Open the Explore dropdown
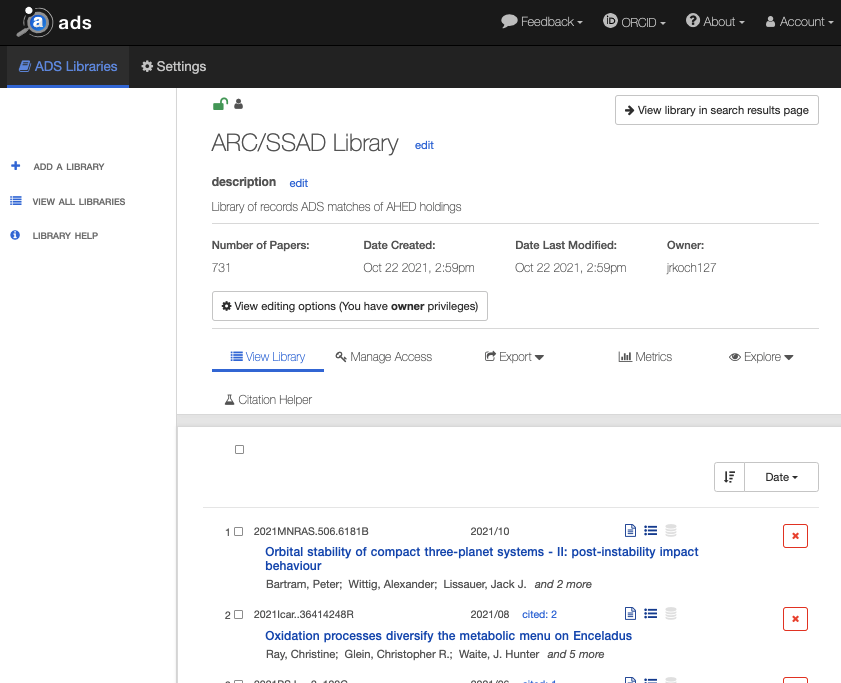The height and width of the screenshot is (683, 841). [x=761, y=357]
